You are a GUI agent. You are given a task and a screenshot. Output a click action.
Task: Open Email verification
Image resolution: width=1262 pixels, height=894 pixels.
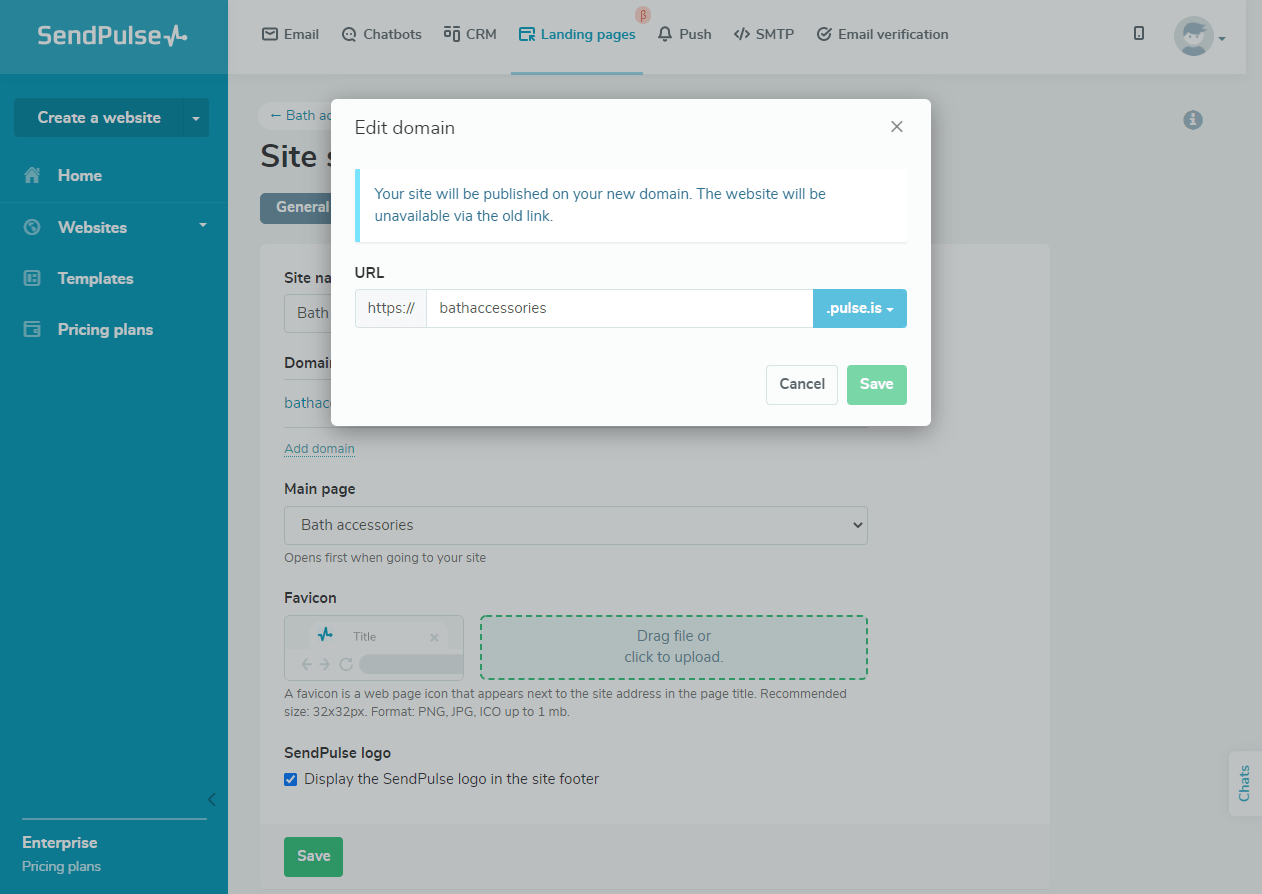point(882,34)
